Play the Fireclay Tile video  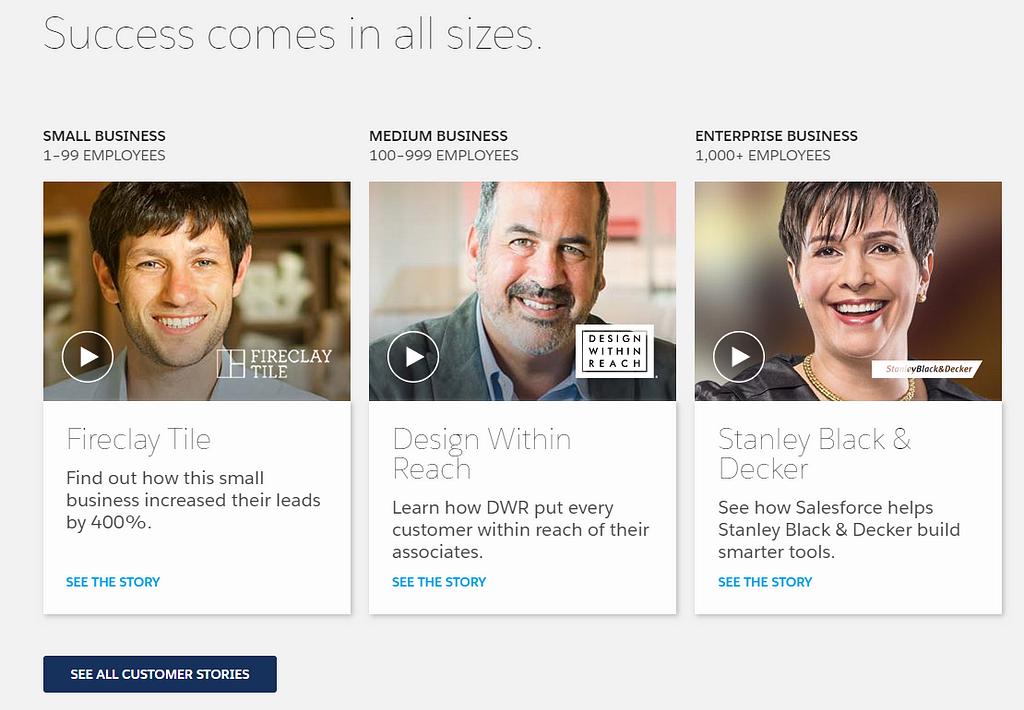pyautogui.click(x=88, y=357)
